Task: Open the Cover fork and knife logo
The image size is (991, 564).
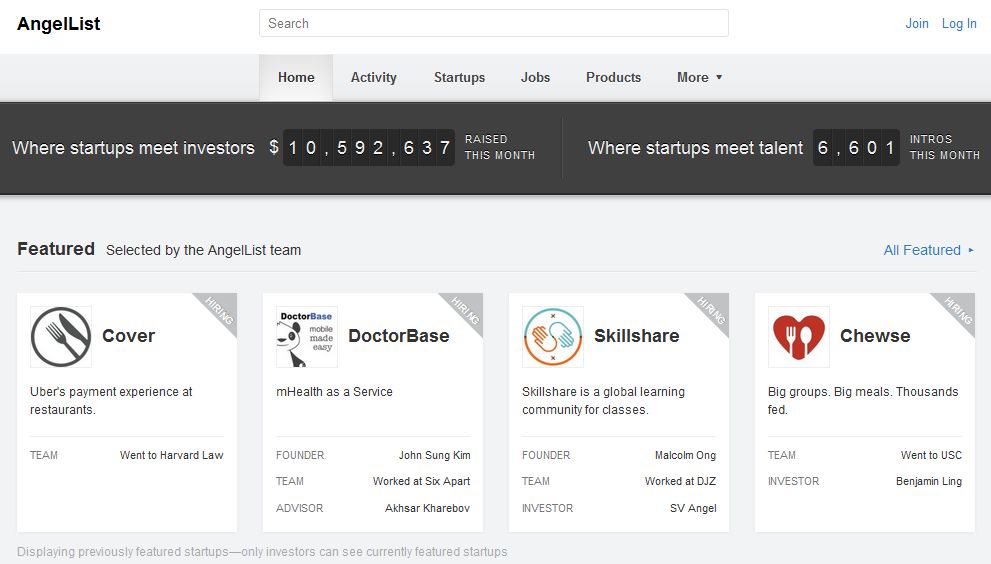Action: 61,337
